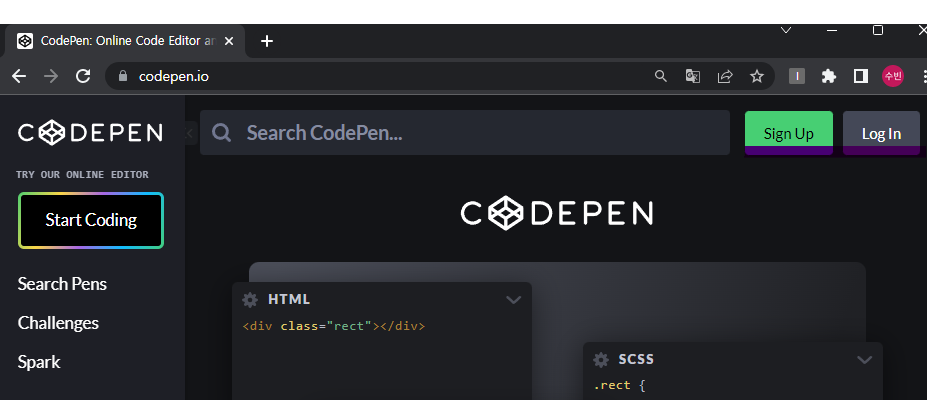
Task: Reload the page with the refresh icon
Action: (x=83, y=76)
